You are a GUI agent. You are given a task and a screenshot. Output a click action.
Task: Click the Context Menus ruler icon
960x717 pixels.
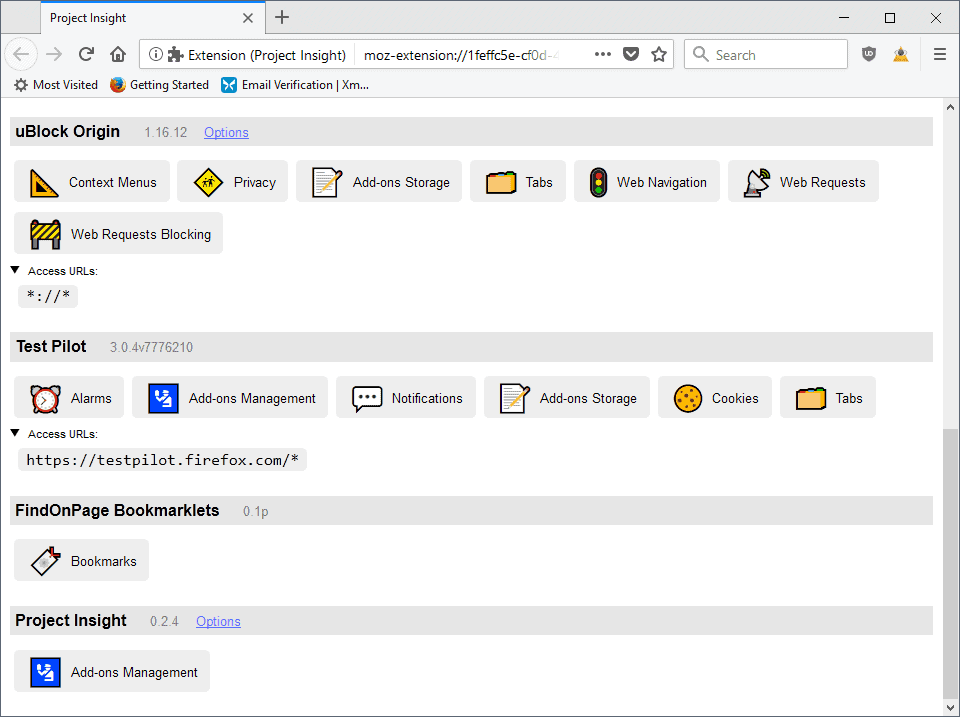click(x=44, y=182)
